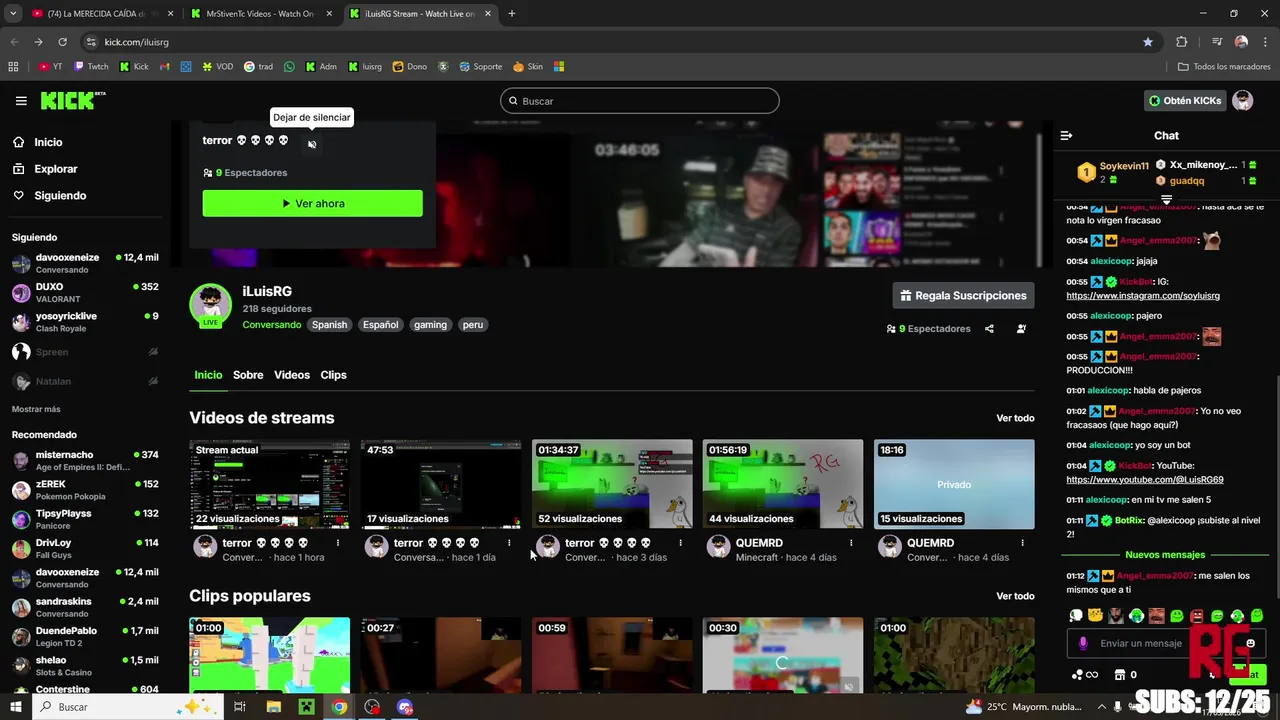Switch to the Clips tab
This screenshot has width=1280, height=720.
[x=333, y=375]
